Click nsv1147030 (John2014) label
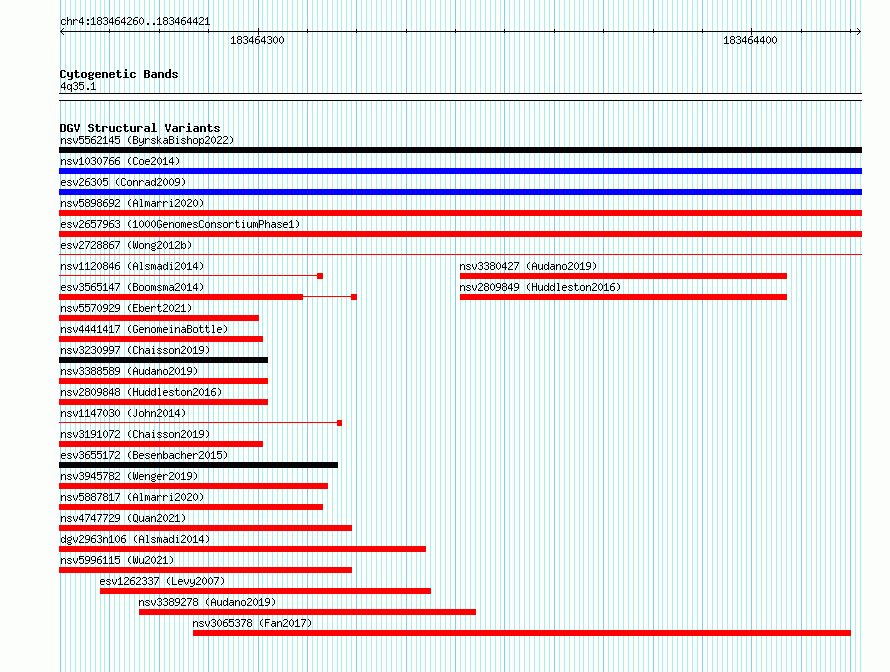890x672 pixels. coord(123,413)
